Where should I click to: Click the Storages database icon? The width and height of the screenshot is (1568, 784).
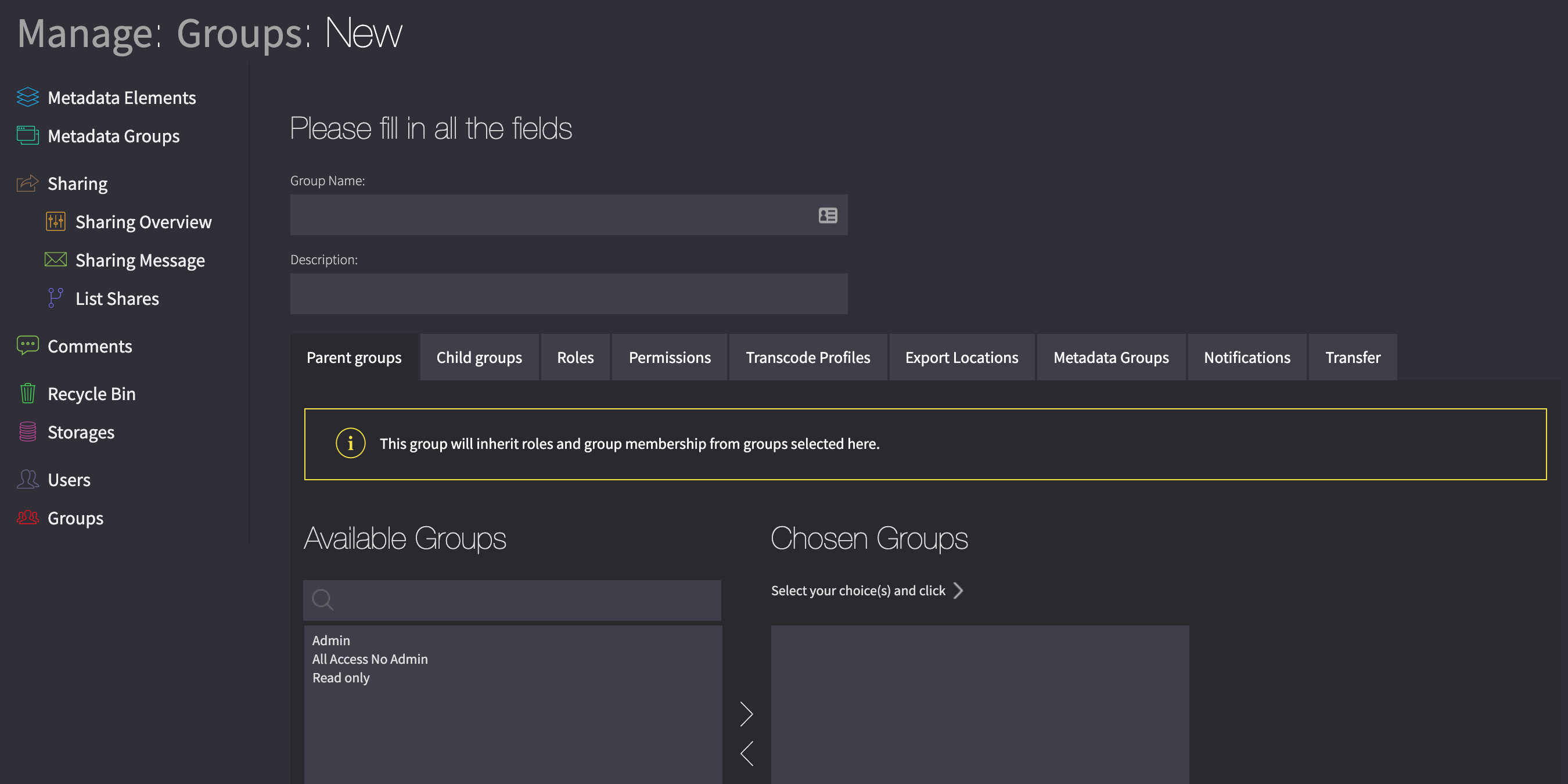(27, 431)
